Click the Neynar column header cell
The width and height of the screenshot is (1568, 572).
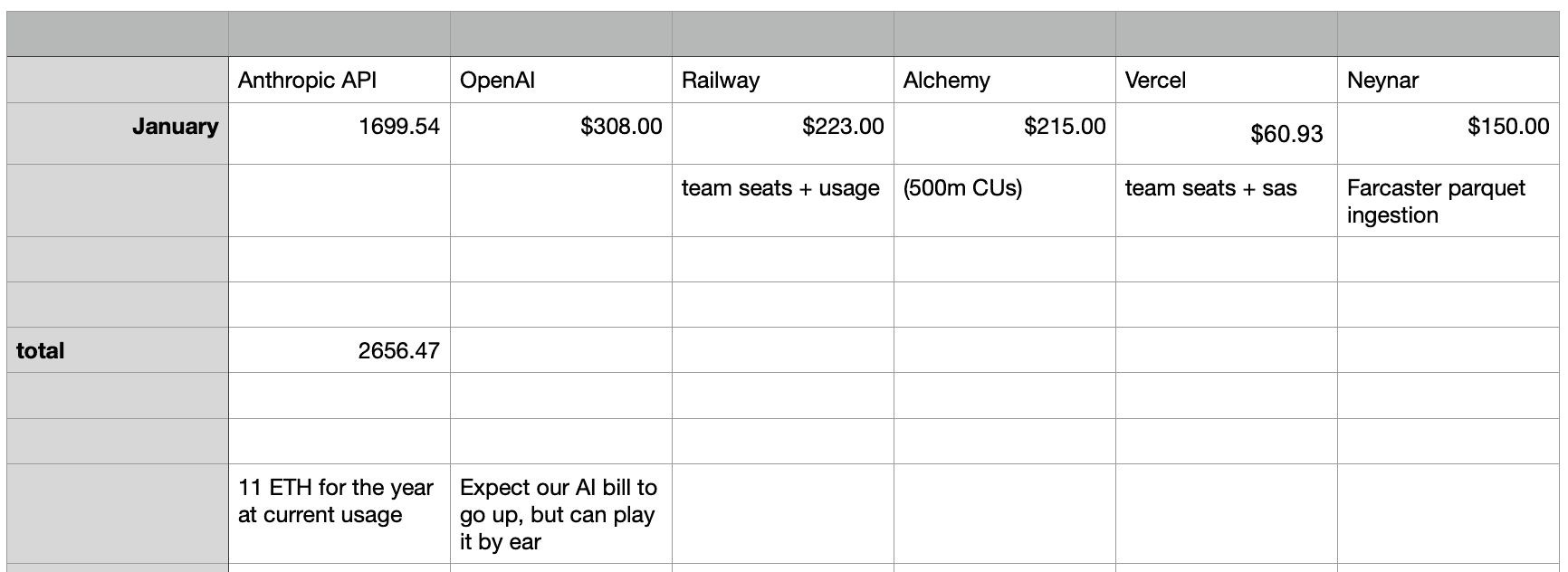(1448, 80)
